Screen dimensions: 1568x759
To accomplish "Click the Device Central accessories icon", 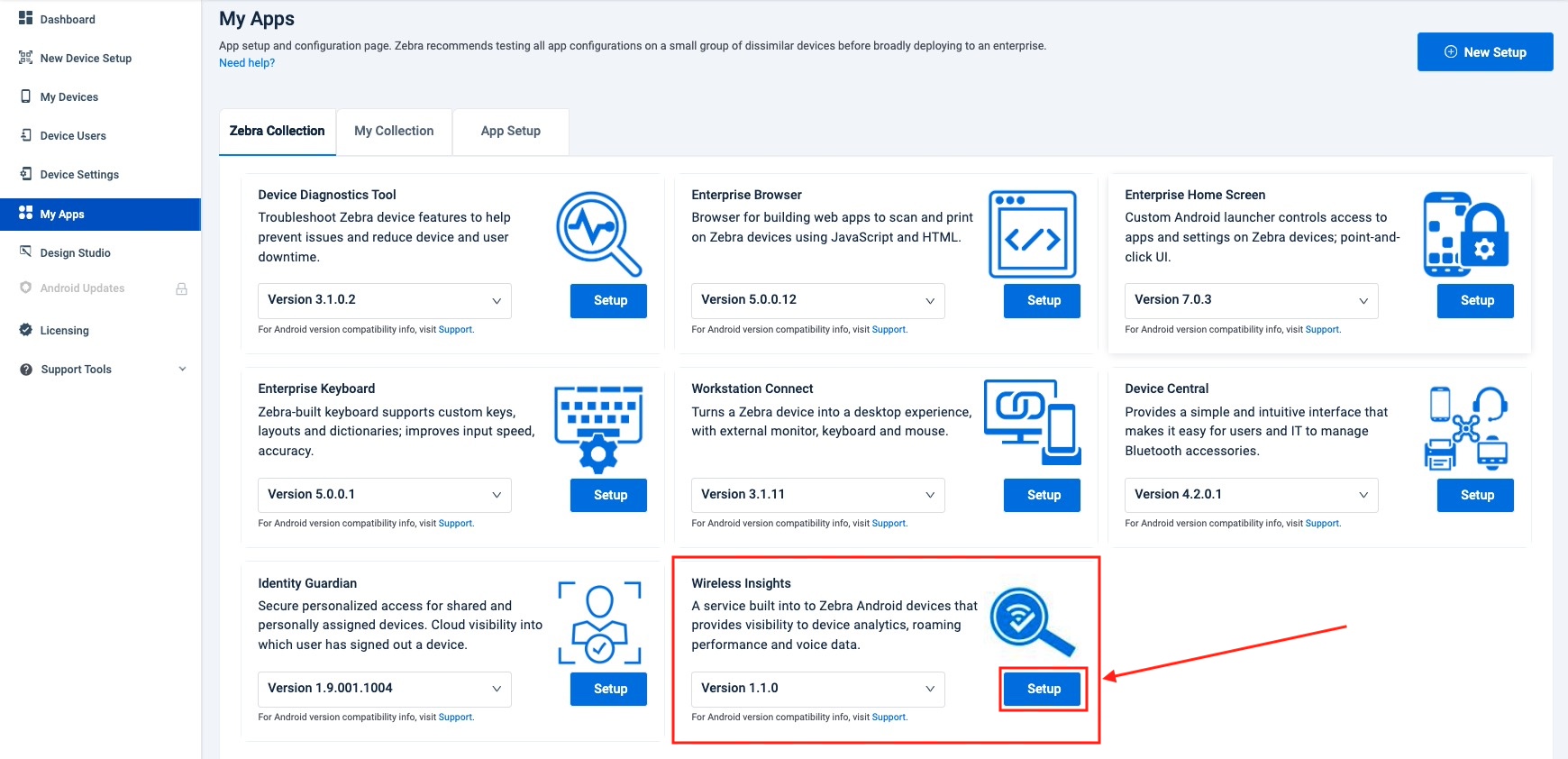I will pos(1465,428).
